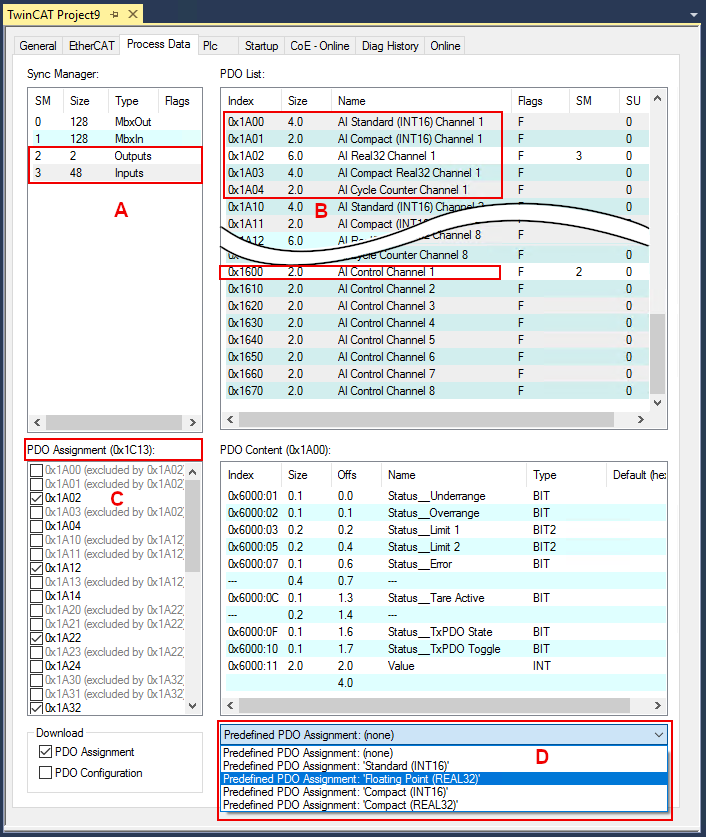Image resolution: width=706 pixels, height=837 pixels.
Task: Select PDO 0x1A00 in PDO List
Action: (x=437, y=122)
